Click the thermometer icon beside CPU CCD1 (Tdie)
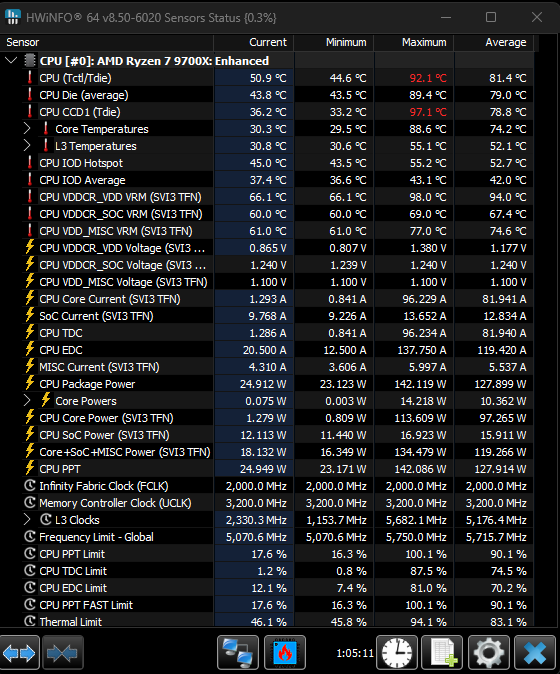This screenshot has height=674, width=560. point(30,112)
